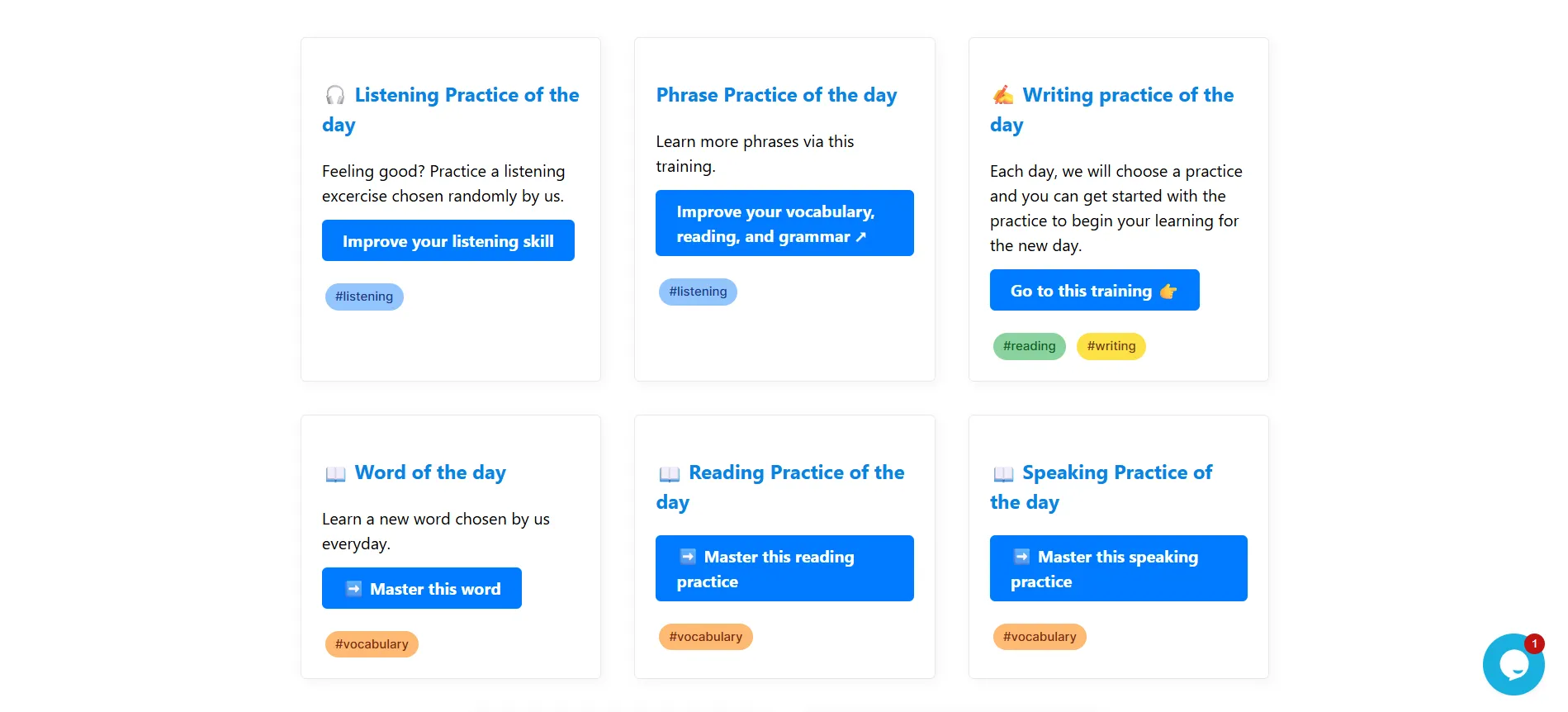Click Master this reading practice
Screen dimensions: 1568x712
(x=784, y=568)
